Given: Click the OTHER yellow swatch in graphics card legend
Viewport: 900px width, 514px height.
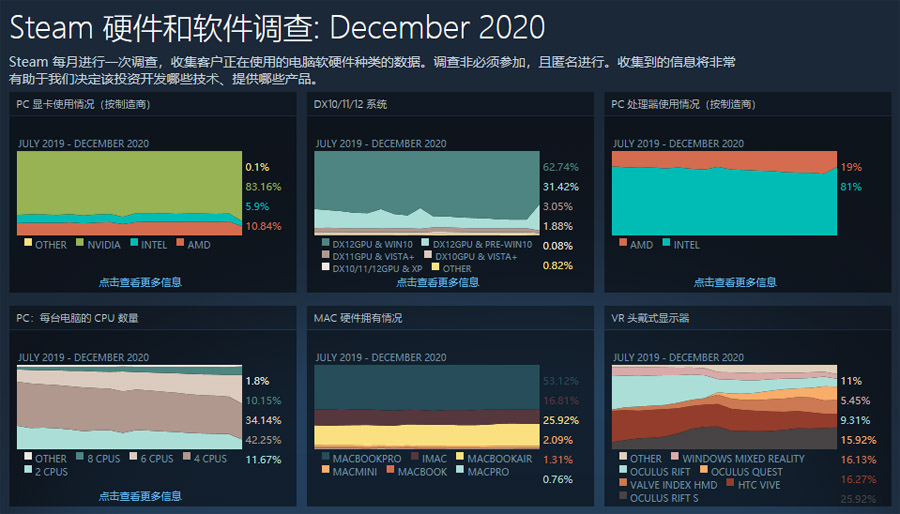Looking at the screenshot, I should tap(28, 242).
